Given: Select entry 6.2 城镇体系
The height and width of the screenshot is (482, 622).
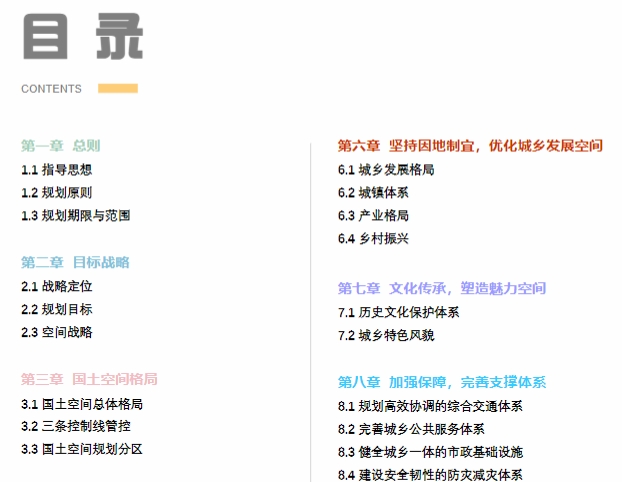Looking at the screenshot, I should click(373, 193).
